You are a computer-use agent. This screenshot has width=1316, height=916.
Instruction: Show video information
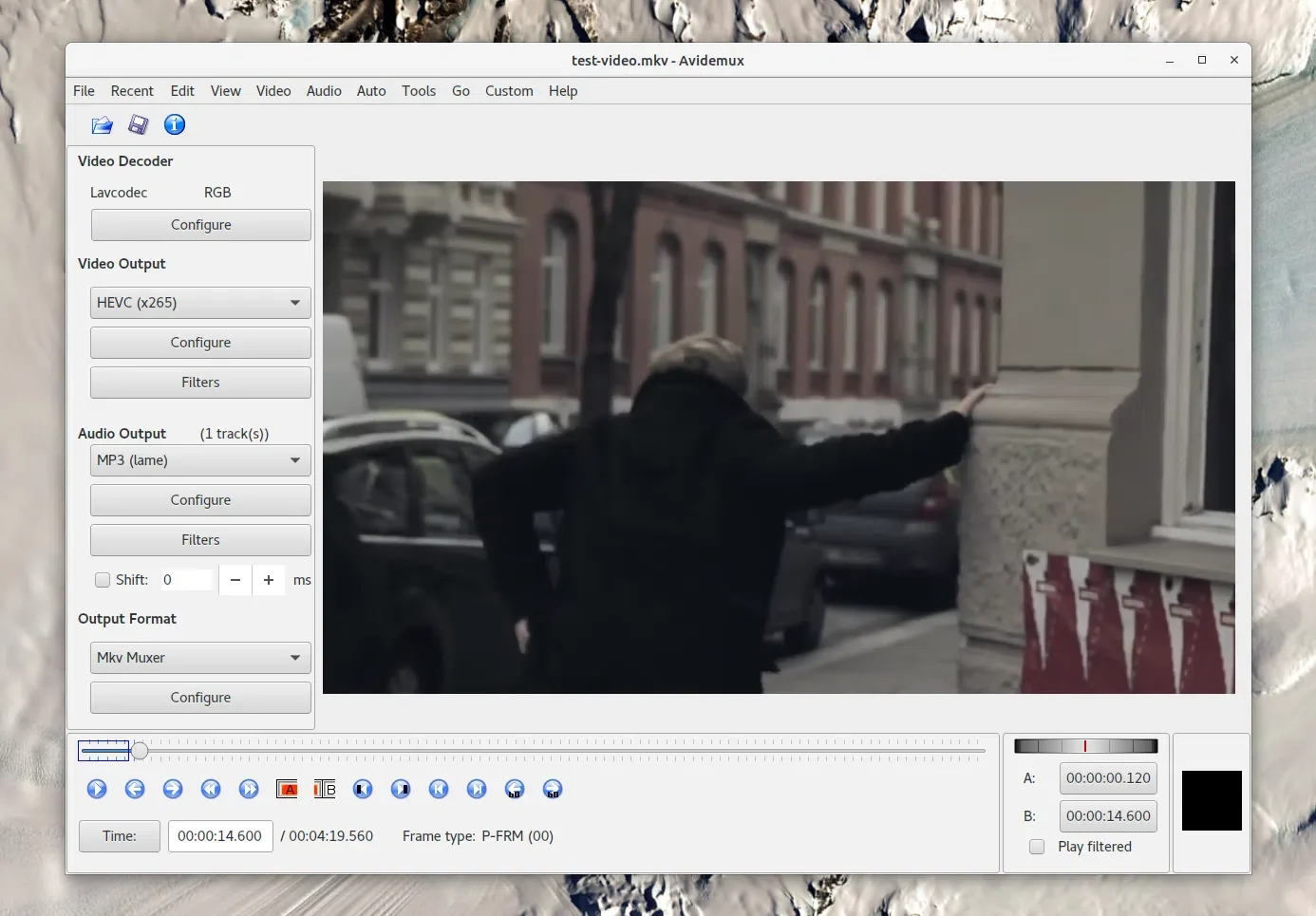click(x=174, y=124)
